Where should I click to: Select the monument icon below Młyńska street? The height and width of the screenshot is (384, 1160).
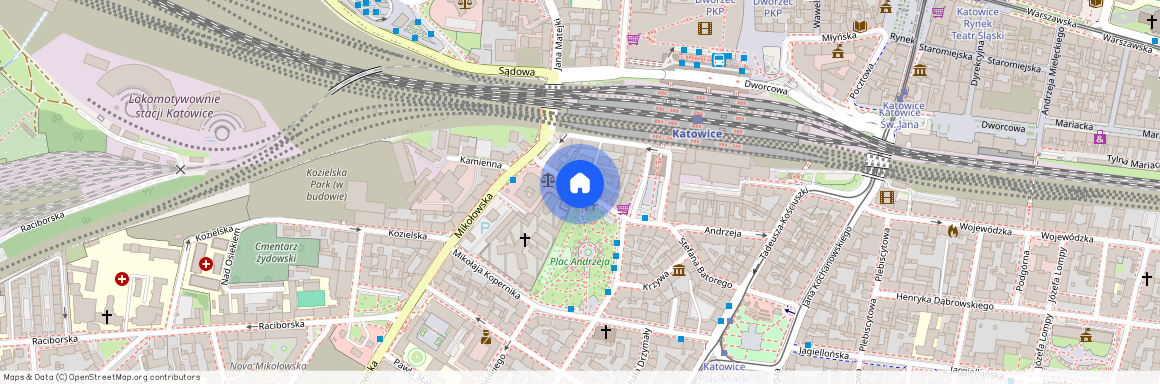838,52
